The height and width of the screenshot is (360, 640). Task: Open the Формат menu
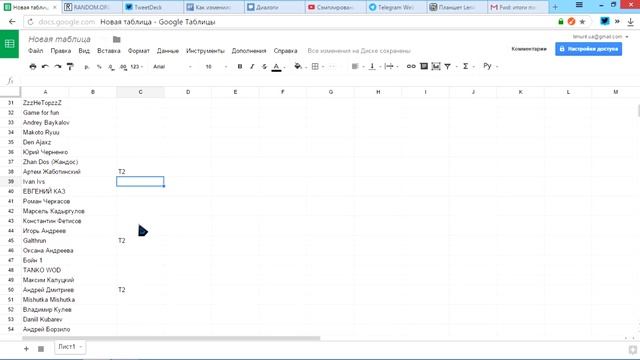coord(139,51)
